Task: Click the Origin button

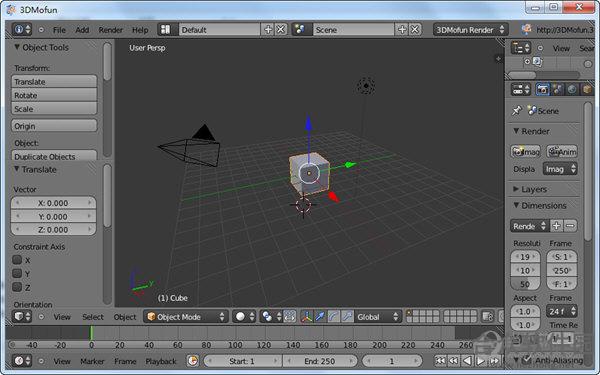Action: [x=54, y=126]
